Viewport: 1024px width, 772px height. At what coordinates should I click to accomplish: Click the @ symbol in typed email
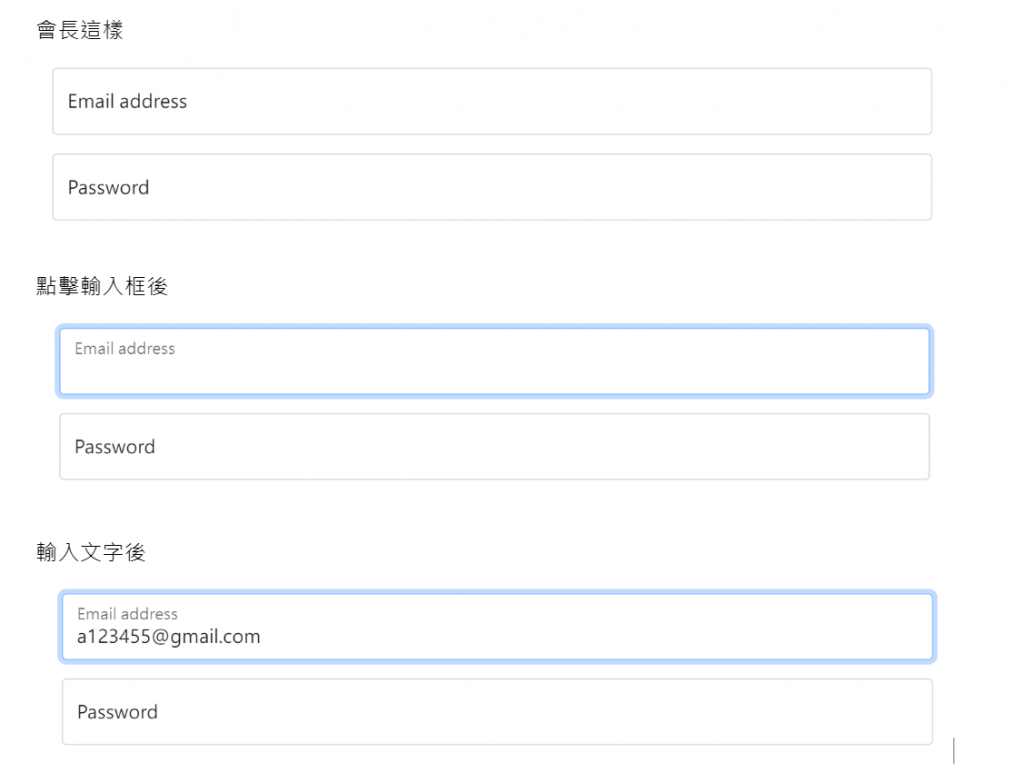click(x=159, y=637)
